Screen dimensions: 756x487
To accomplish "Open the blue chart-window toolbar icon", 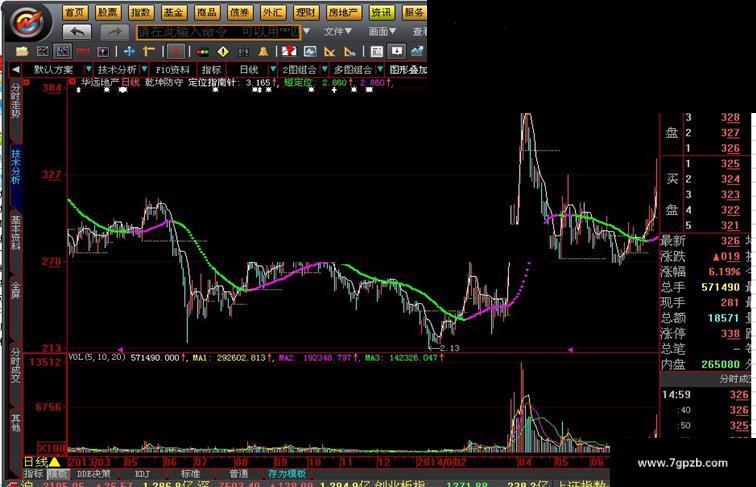I will point(310,51).
